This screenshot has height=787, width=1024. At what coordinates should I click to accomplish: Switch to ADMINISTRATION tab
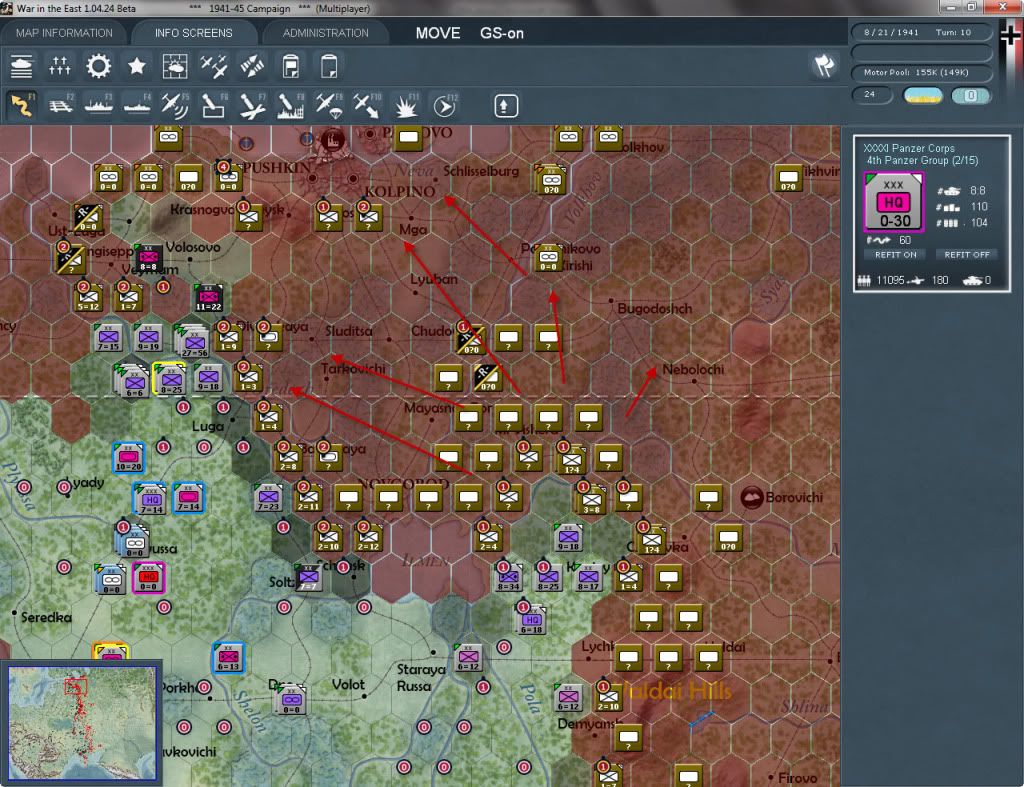pyautogui.click(x=325, y=33)
